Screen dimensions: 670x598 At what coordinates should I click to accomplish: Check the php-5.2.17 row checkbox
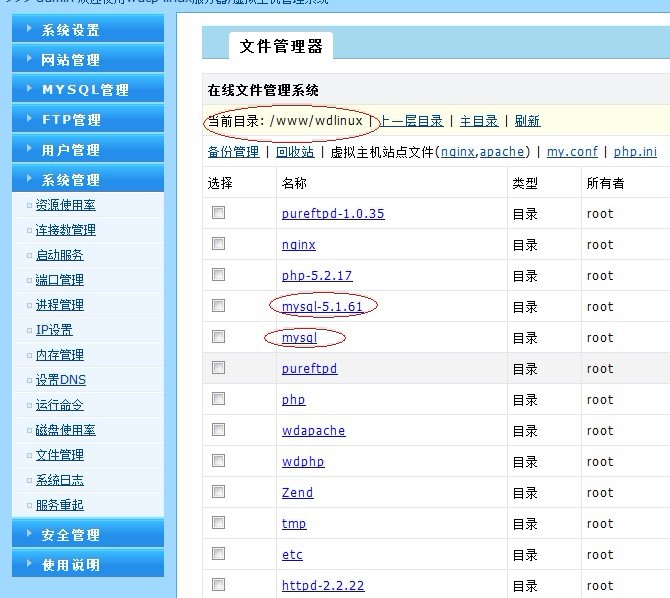(x=218, y=274)
